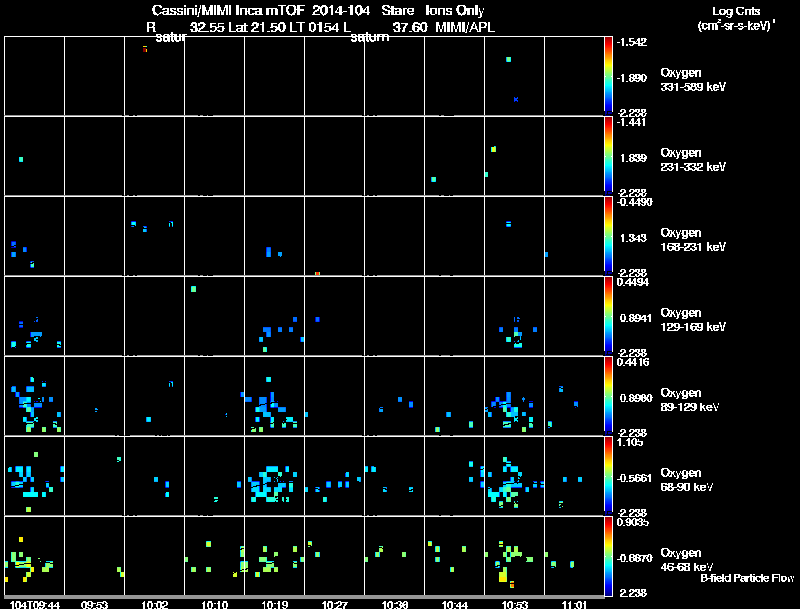Click the color bar beside Oxygen 231-332 keV

tap(608, 156)
